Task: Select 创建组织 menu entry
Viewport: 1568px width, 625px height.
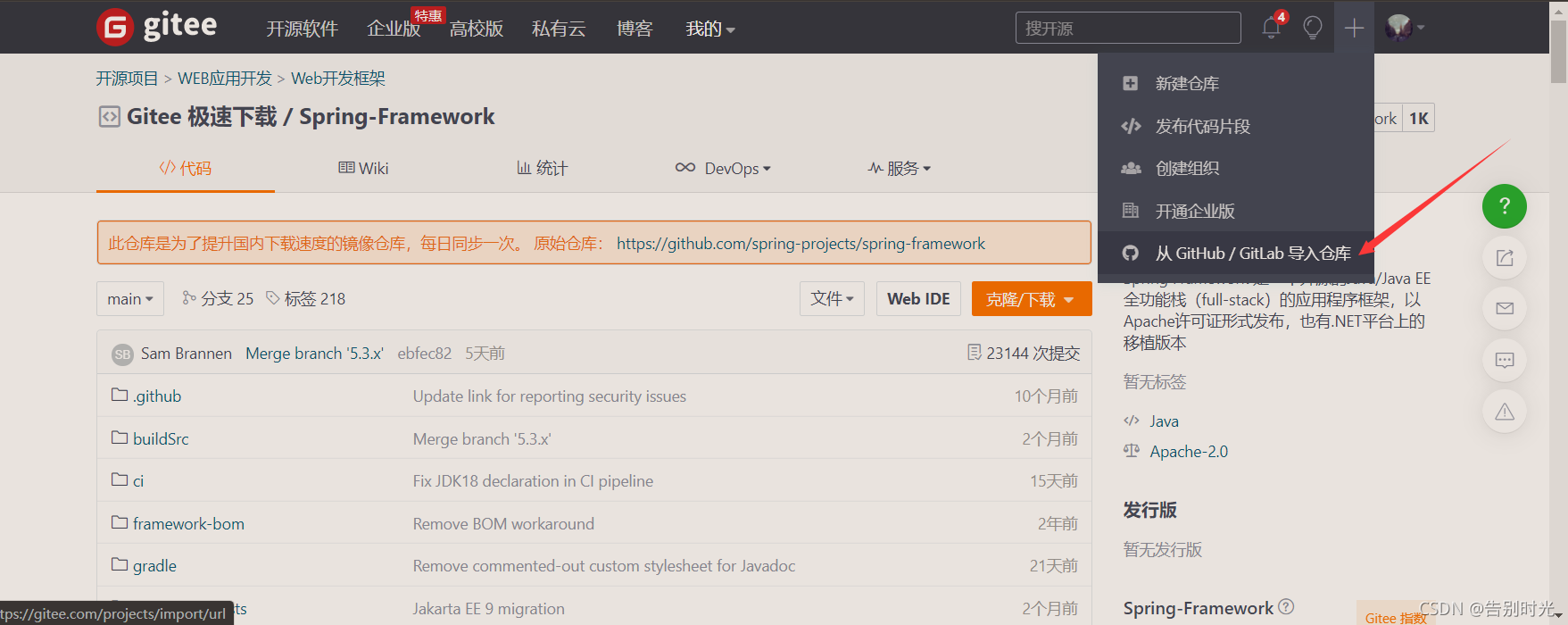Action: pos(1236,168)
